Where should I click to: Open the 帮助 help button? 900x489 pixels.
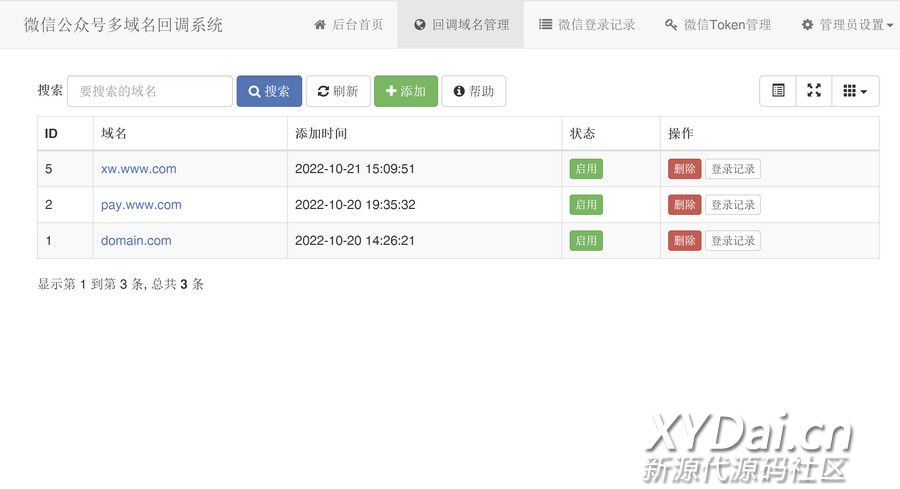coord(474,91)
